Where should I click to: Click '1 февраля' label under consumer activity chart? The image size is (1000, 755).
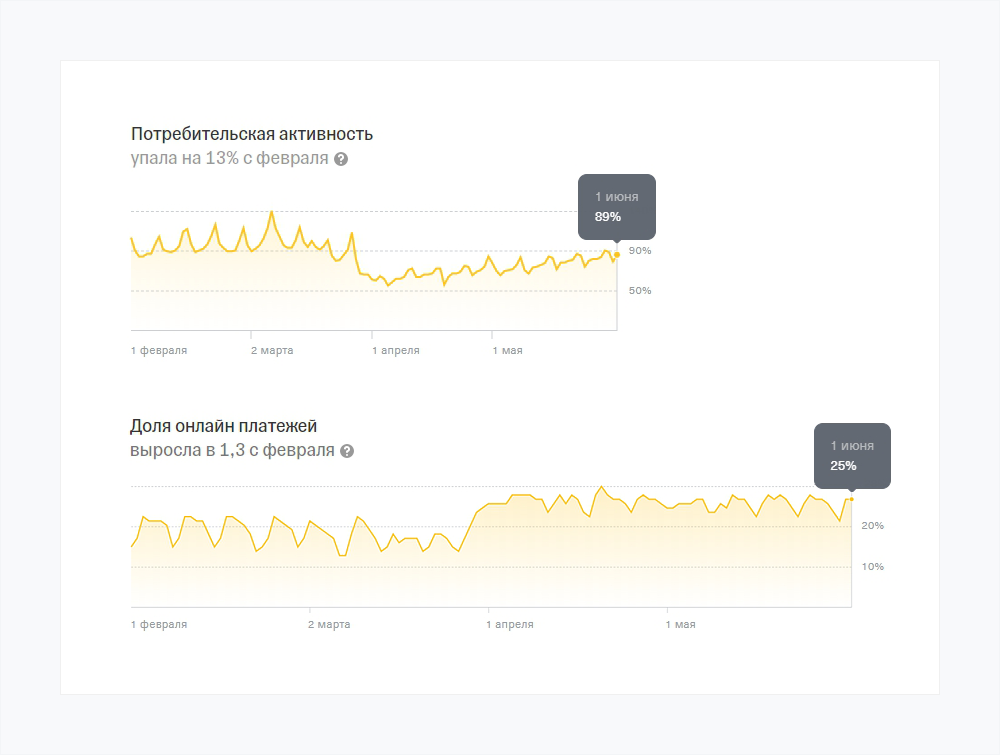(x=159, y=351)
